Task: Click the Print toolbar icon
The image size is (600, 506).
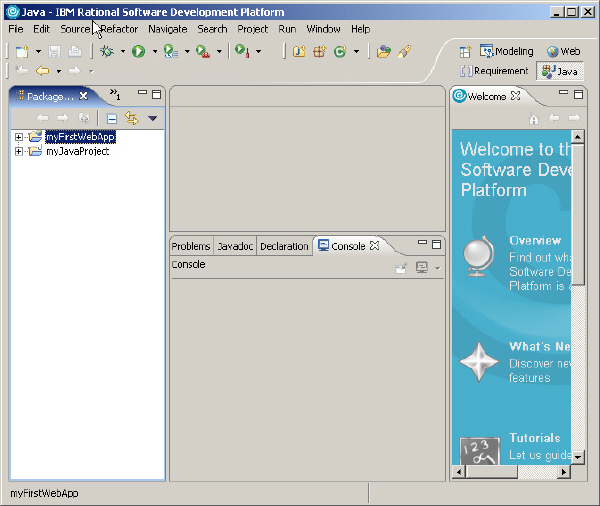Action: pos(75,51)
